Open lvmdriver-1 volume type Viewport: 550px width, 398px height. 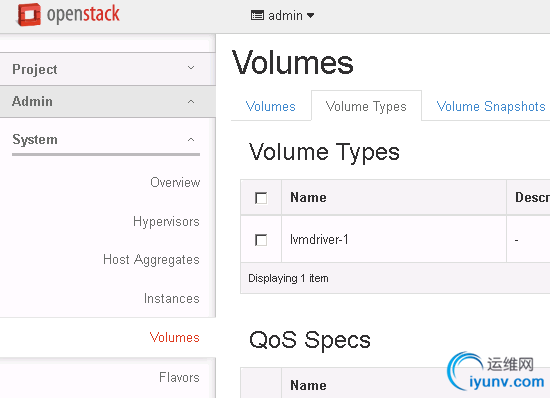click(x=319, y=240)
